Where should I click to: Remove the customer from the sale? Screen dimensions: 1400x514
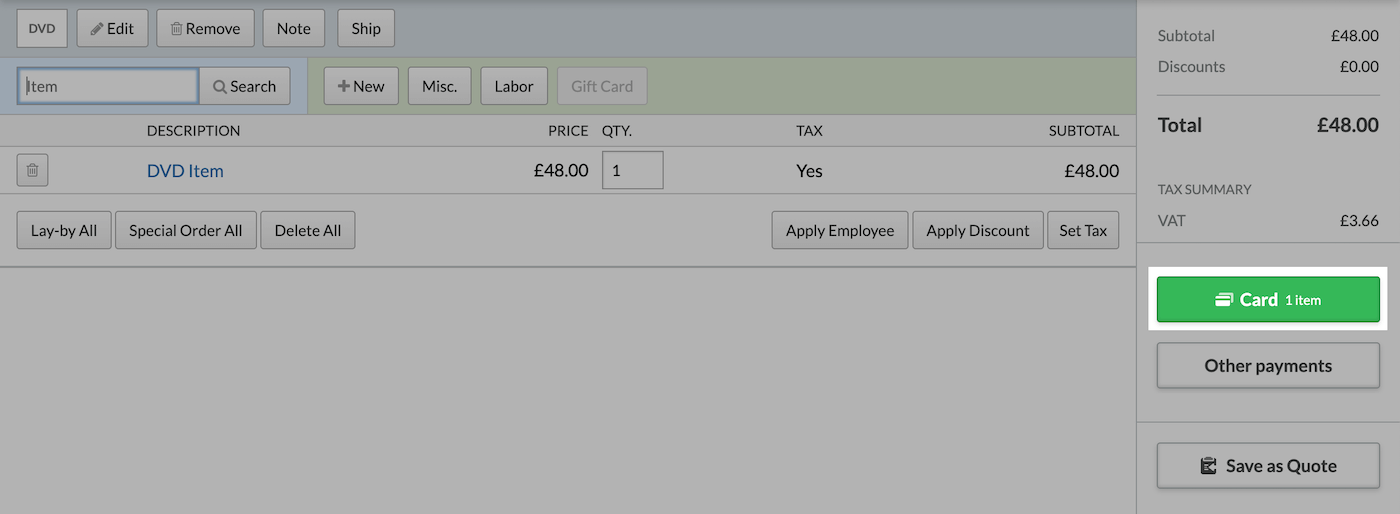point(205,29)
